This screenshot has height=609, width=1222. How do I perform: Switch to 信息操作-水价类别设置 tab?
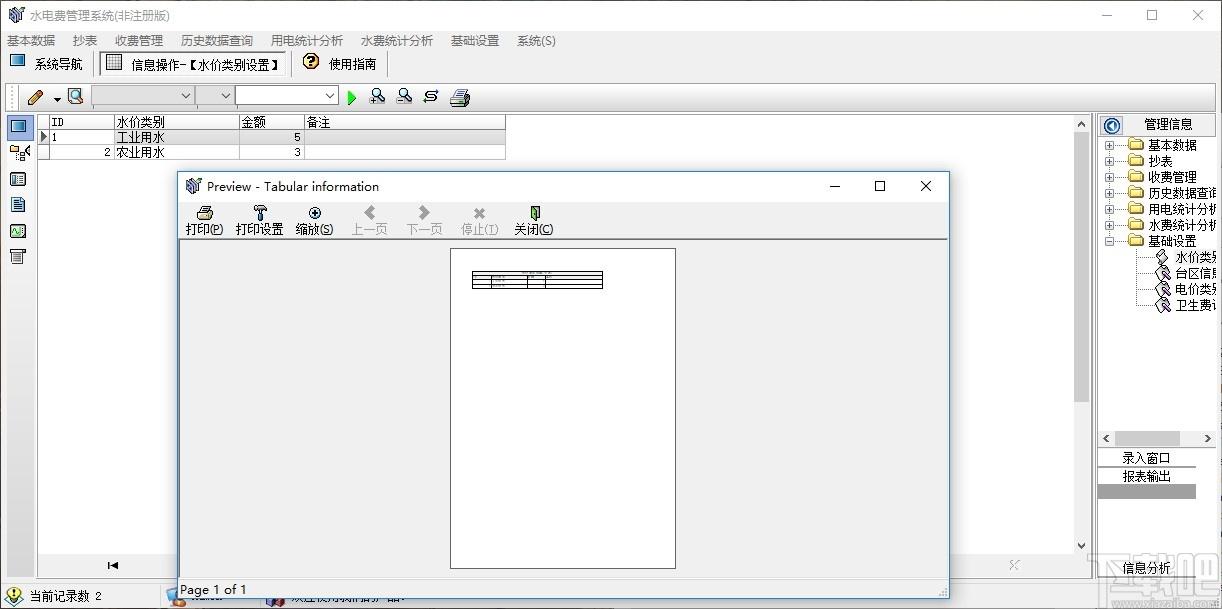pyautogui.click(x=193, y=64)
